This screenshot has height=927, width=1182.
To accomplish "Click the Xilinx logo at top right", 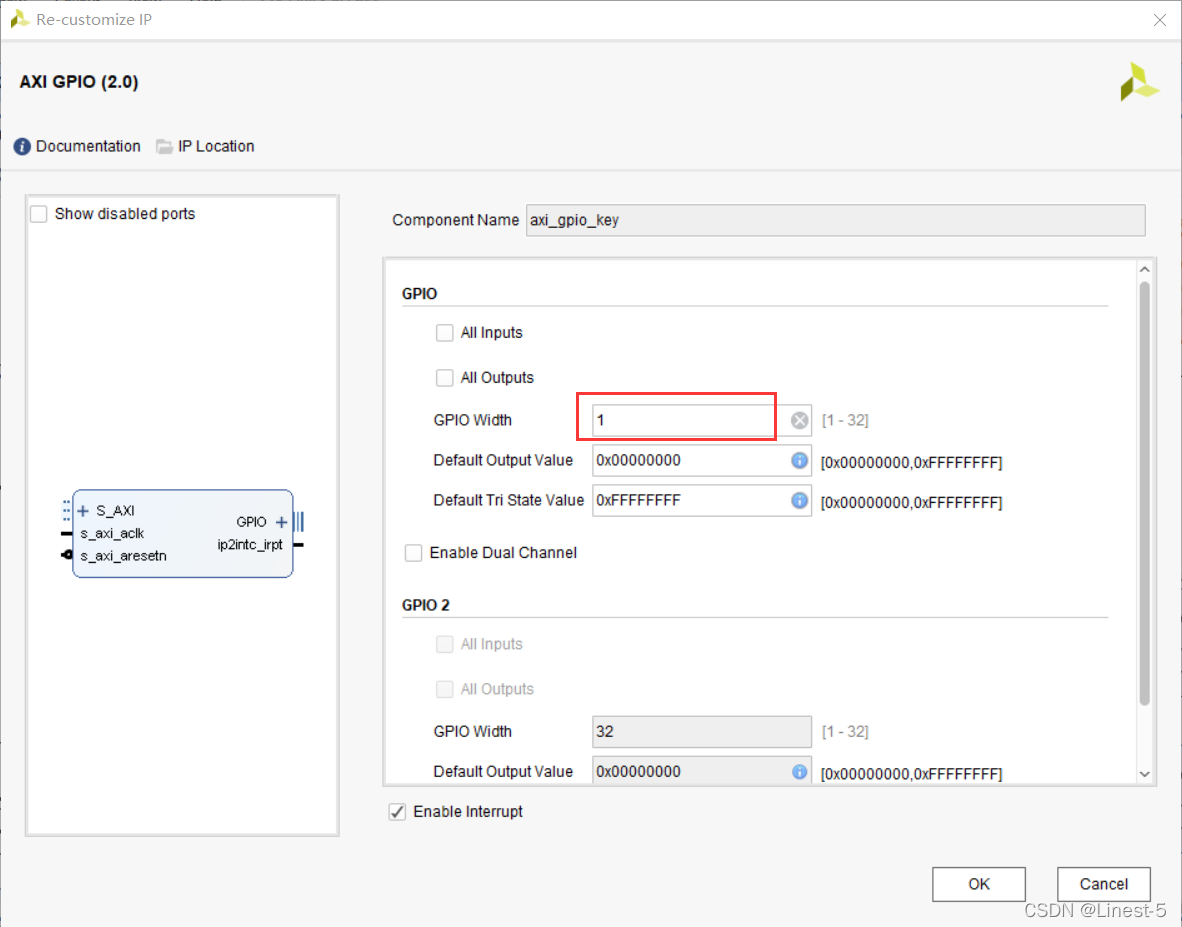I will (1139, 82).
